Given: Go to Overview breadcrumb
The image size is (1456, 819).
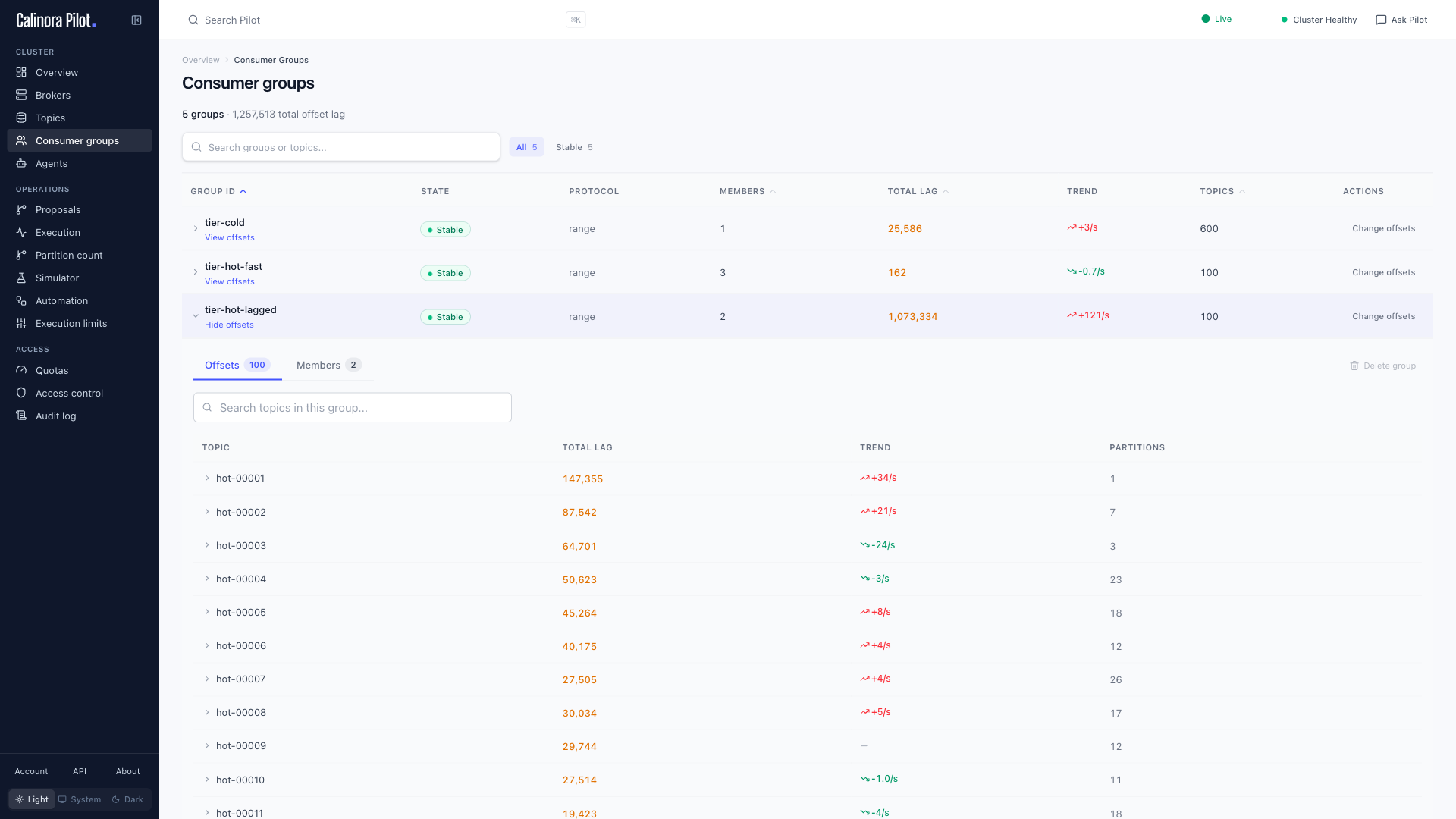Looking at the screenshot, I should [201, 60].
